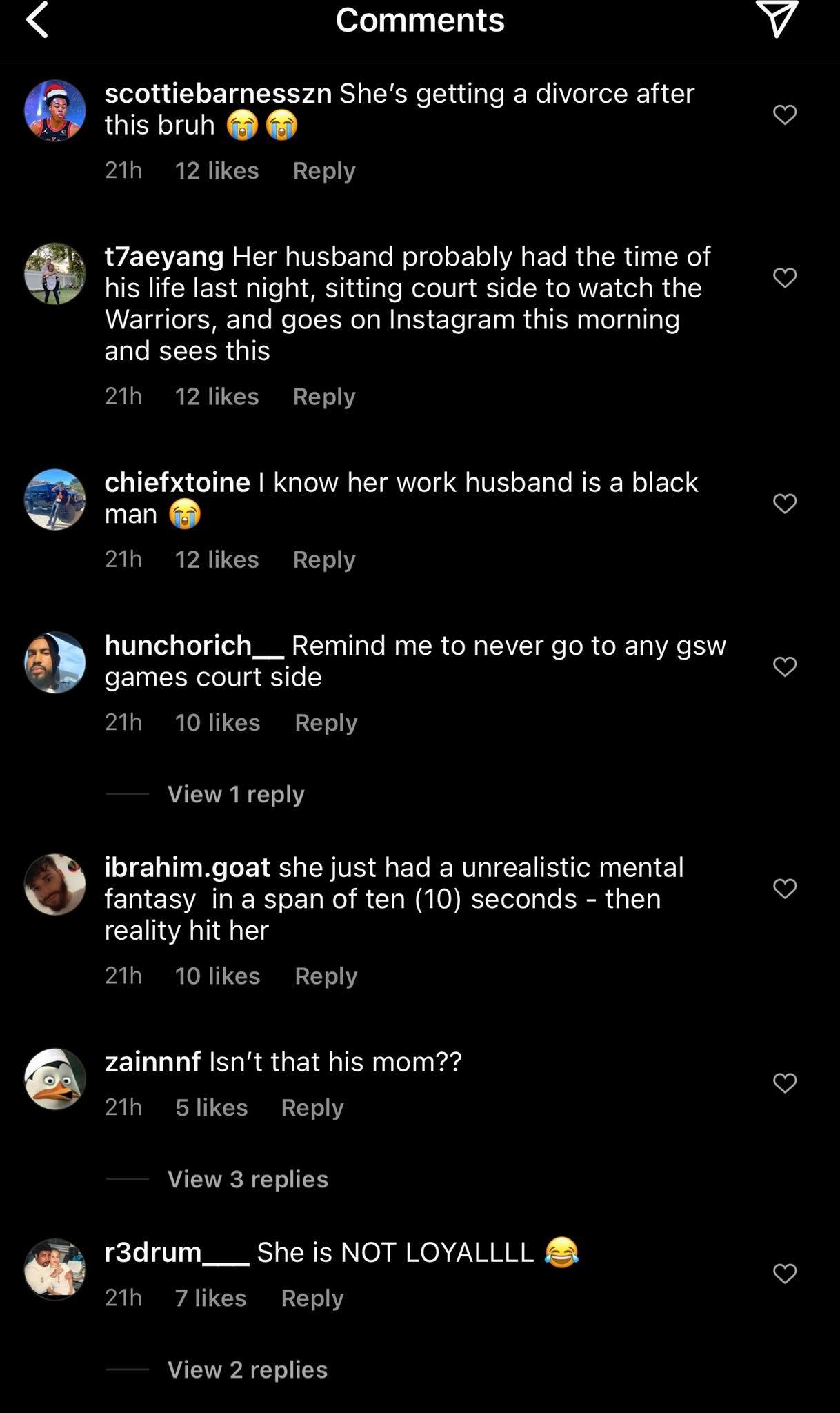The height and width of the screenshot is (1413, 840).
Task: Open the chiefxtoine username link
Action: click(x=177, y=482)
